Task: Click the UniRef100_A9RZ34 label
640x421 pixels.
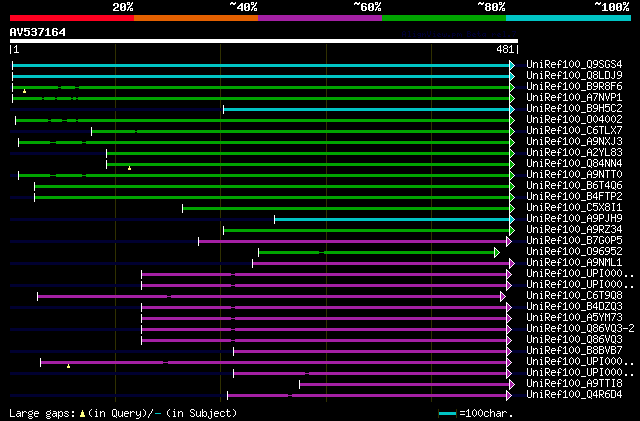Action: coord(574,230)
